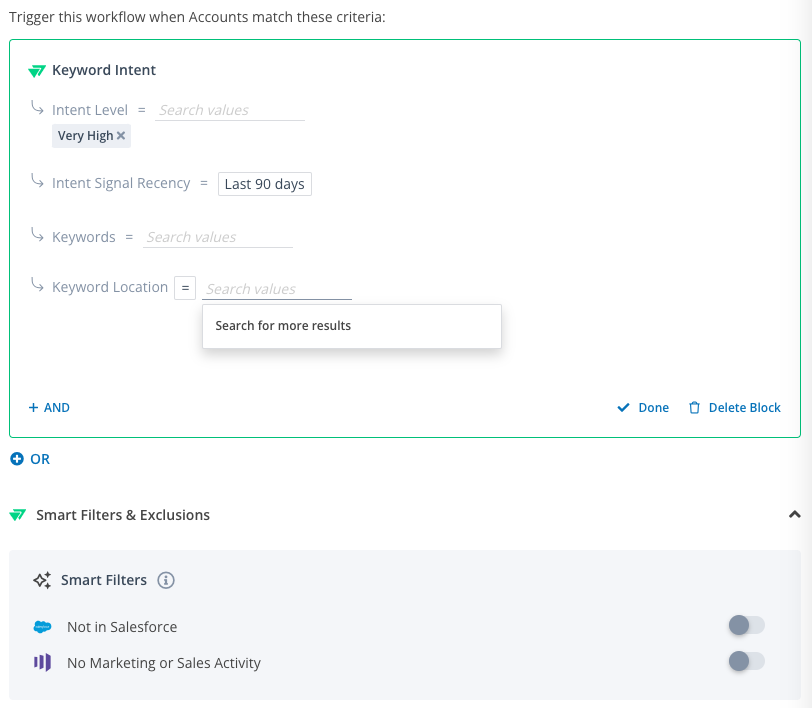Collapse the Smart Filters & Exclusions section
The image size is (812, 708).
[794, 514]
